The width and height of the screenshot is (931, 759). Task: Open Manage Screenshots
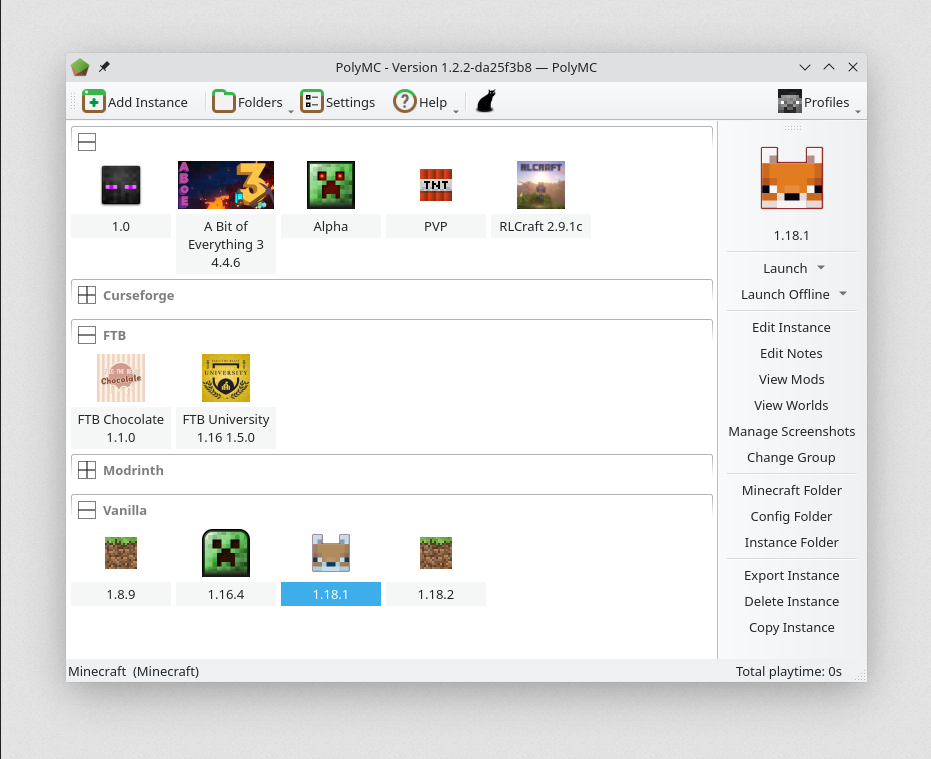coord(791,432)
